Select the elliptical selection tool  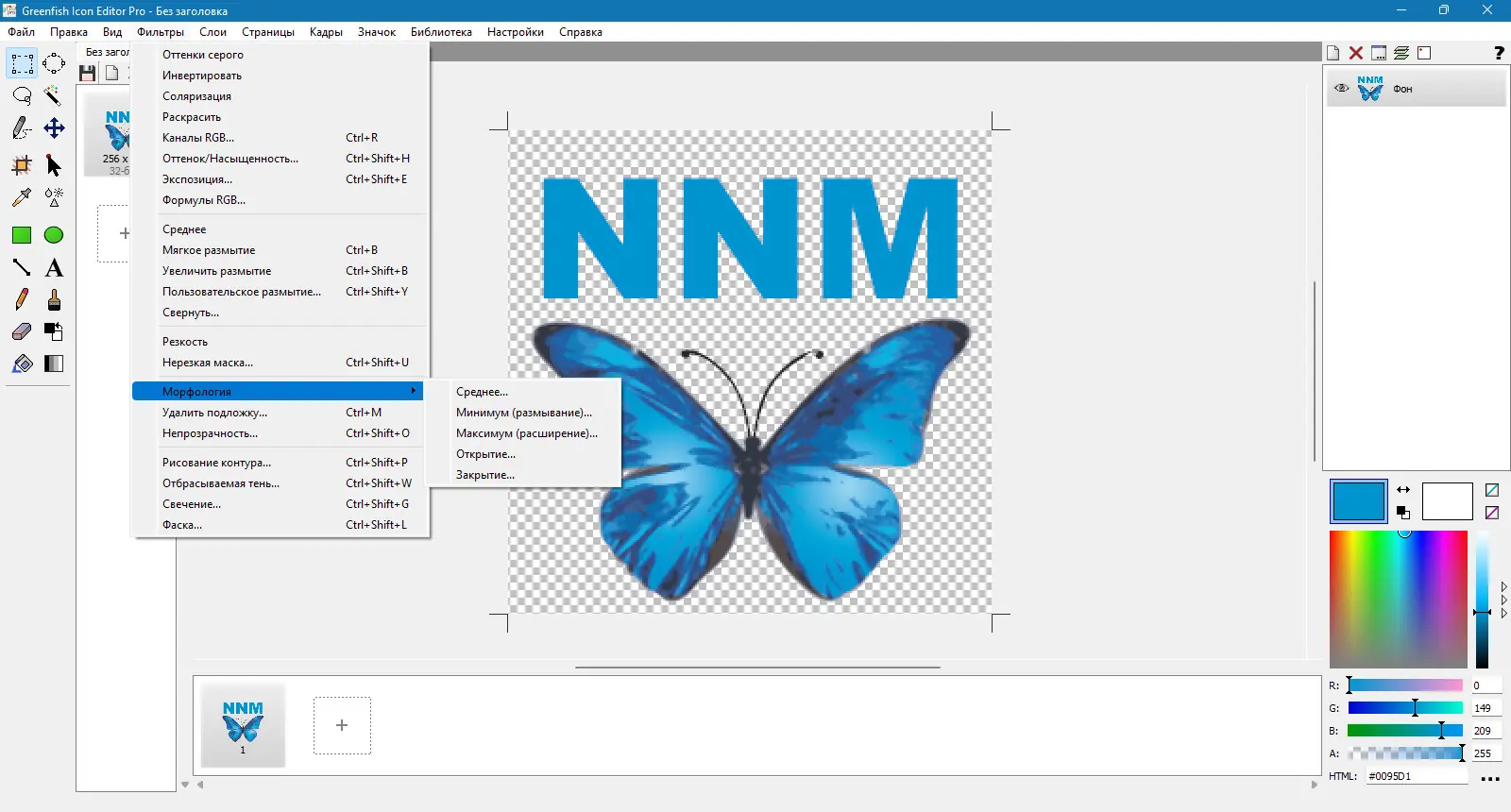(54, 63)
